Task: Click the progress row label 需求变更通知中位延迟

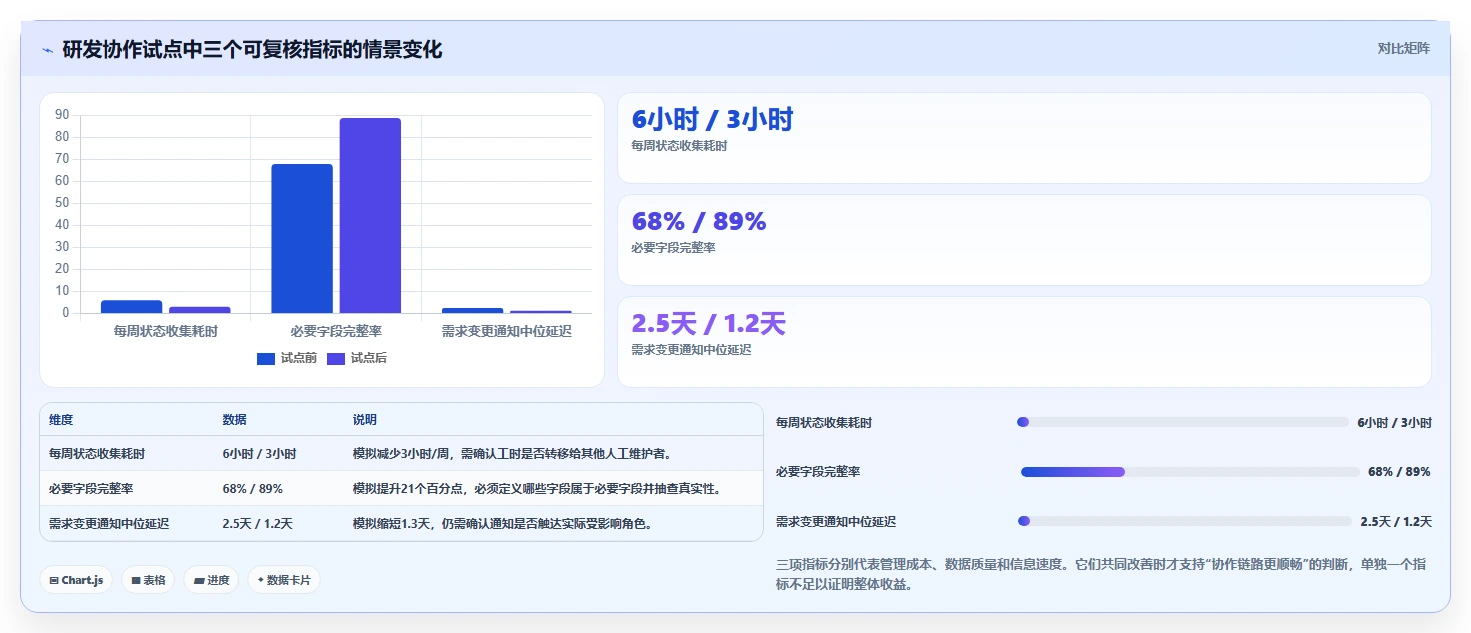Action: [x=836, y=522]
